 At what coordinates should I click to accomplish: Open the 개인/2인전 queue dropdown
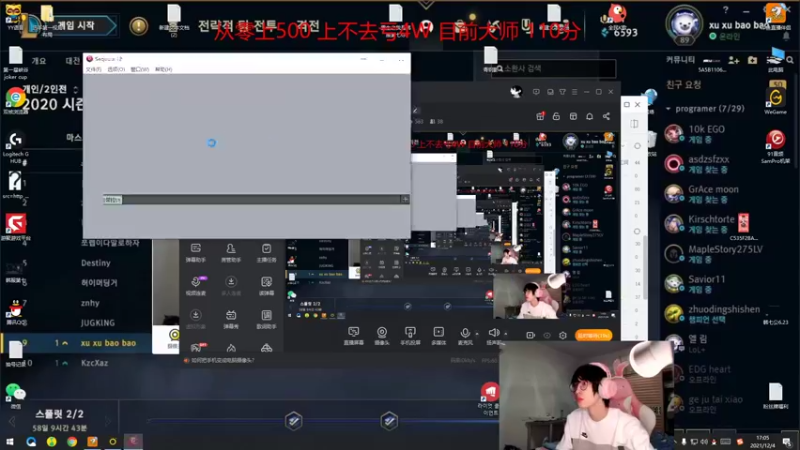(x=76, y=89)
